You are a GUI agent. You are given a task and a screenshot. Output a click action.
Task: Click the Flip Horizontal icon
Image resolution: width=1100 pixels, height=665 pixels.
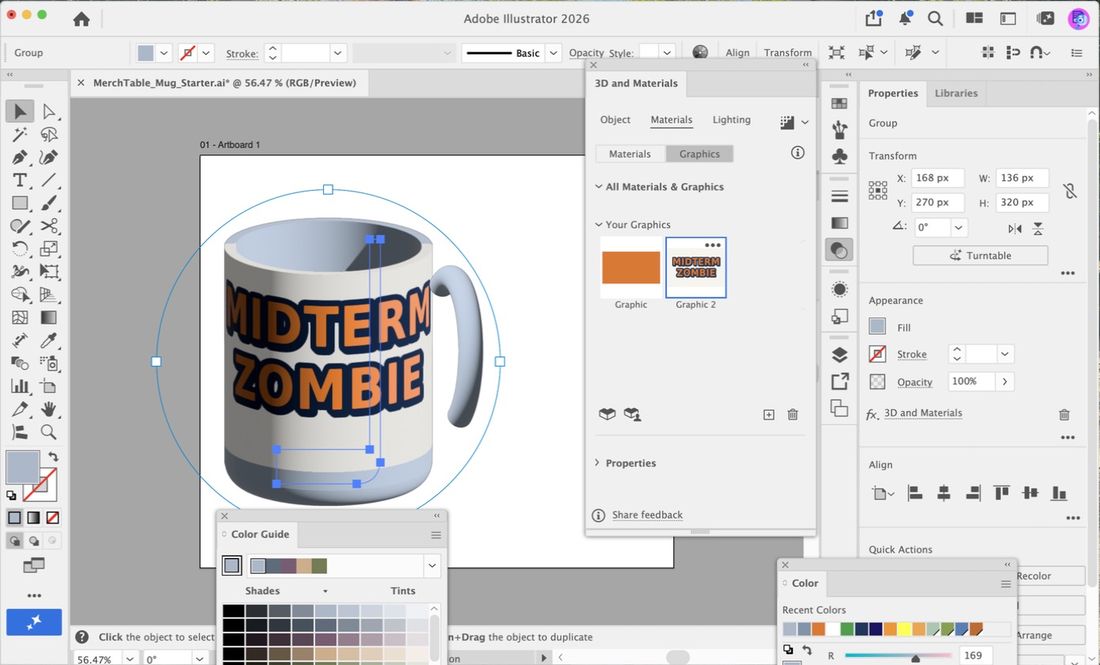point(1014,229)
